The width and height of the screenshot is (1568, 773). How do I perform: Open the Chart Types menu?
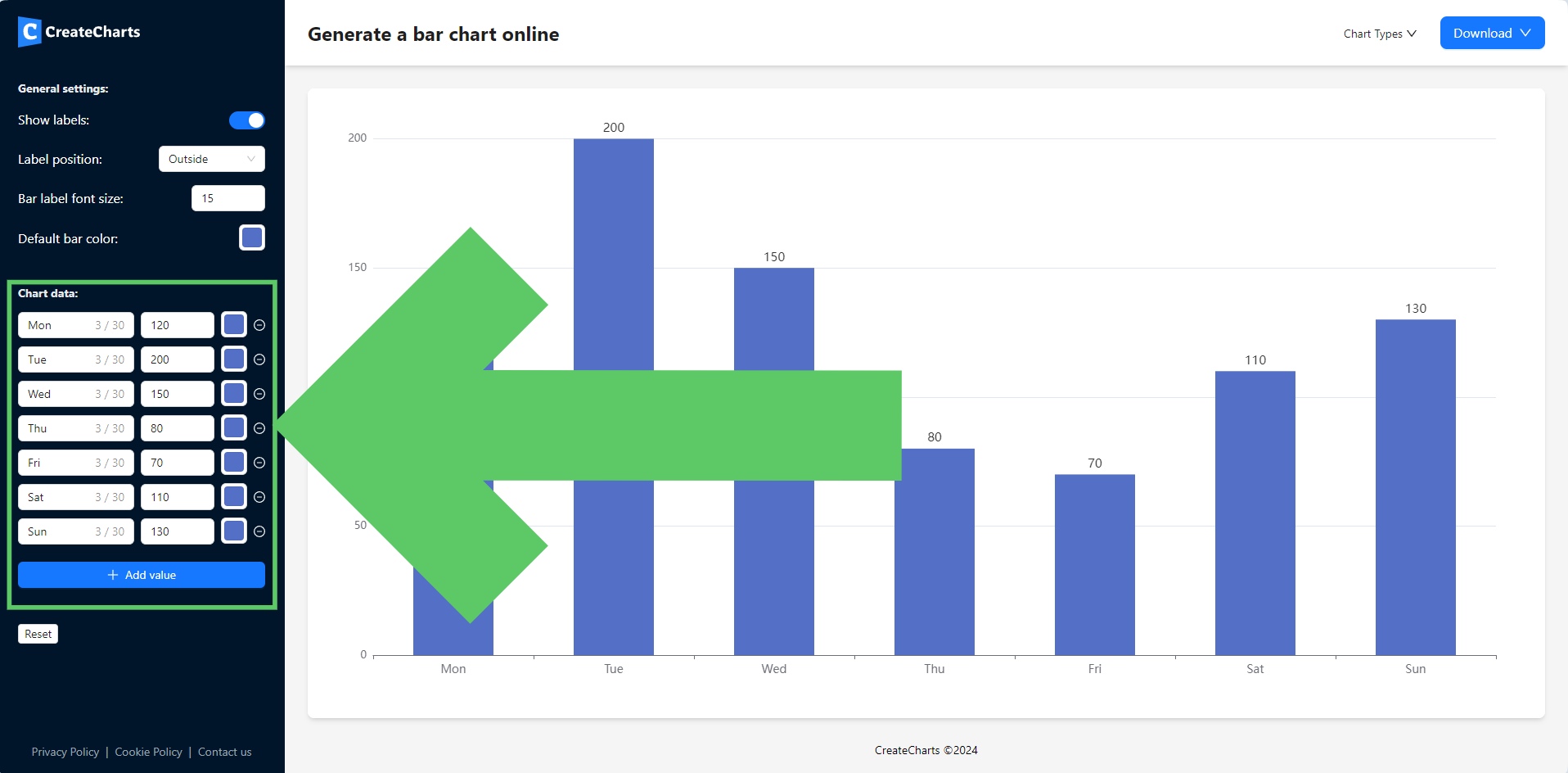click(1378, 34)
